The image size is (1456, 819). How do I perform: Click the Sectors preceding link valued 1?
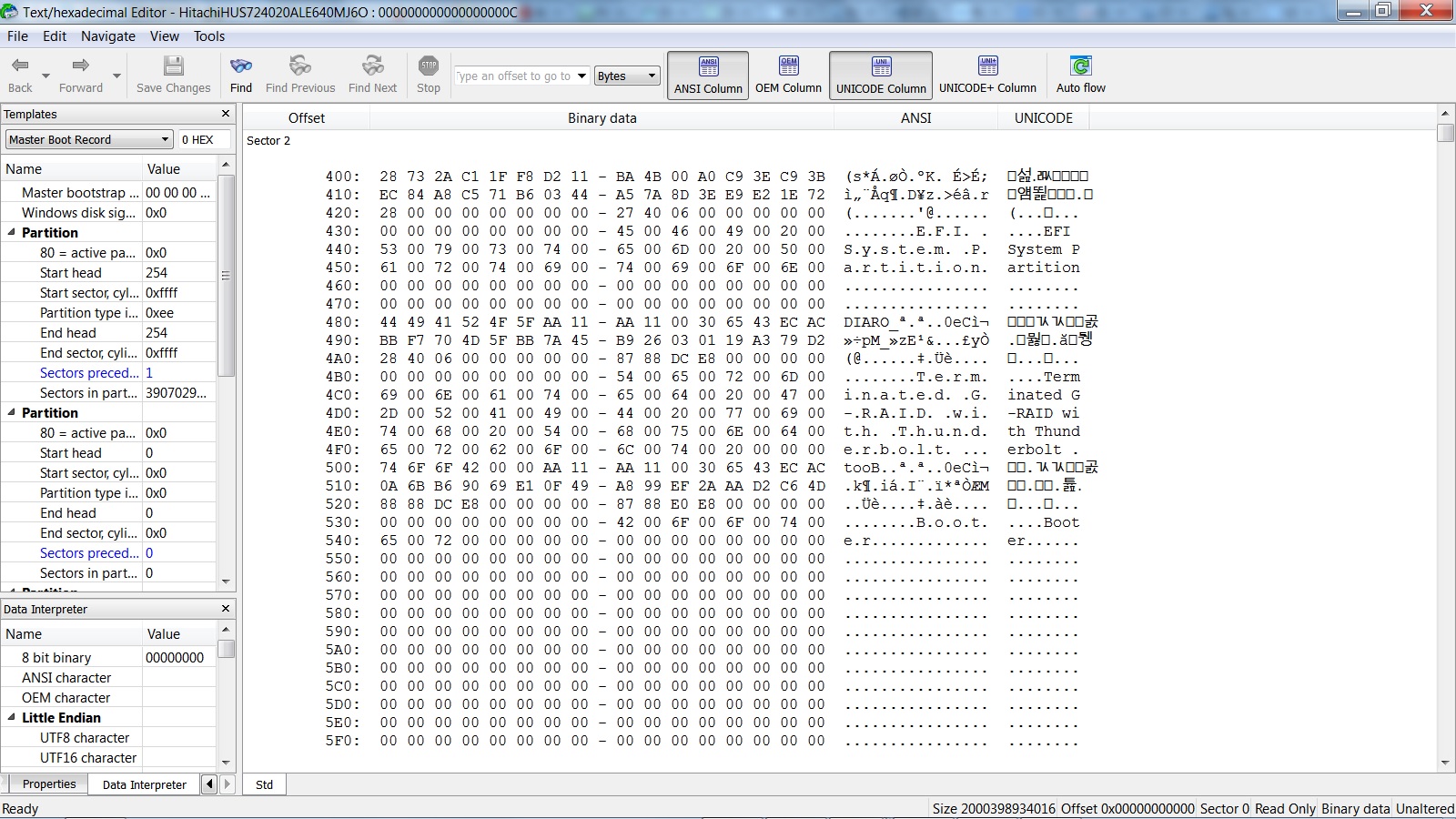tap(89, 372)
